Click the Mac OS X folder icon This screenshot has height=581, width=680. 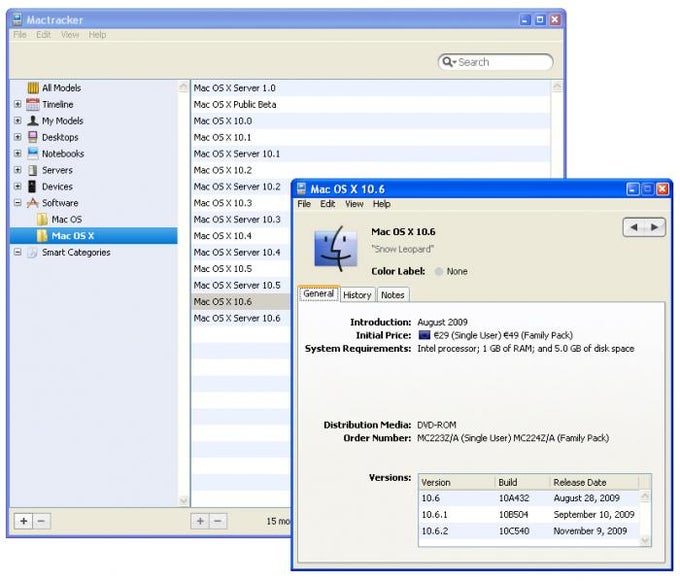point(42,236)
